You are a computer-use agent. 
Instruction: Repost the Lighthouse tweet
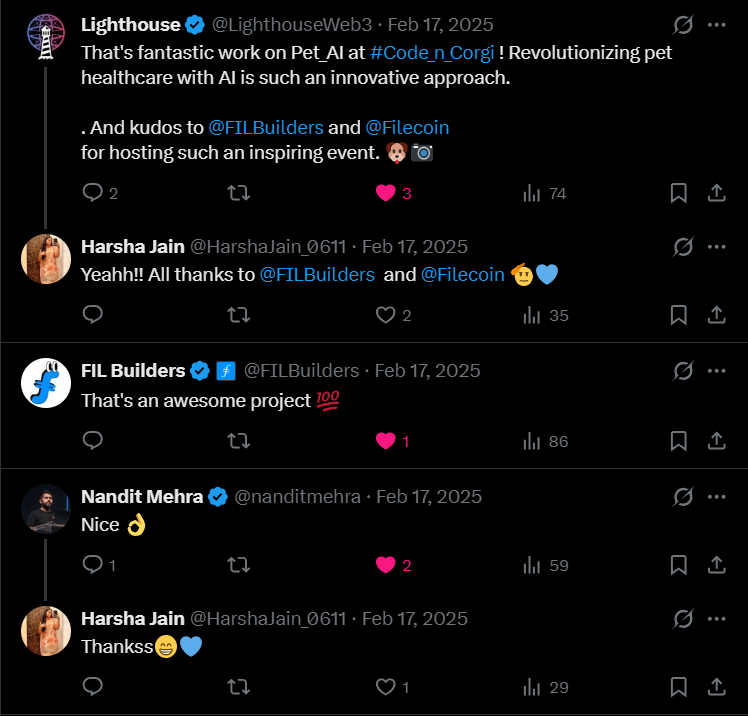click(239, 193)
